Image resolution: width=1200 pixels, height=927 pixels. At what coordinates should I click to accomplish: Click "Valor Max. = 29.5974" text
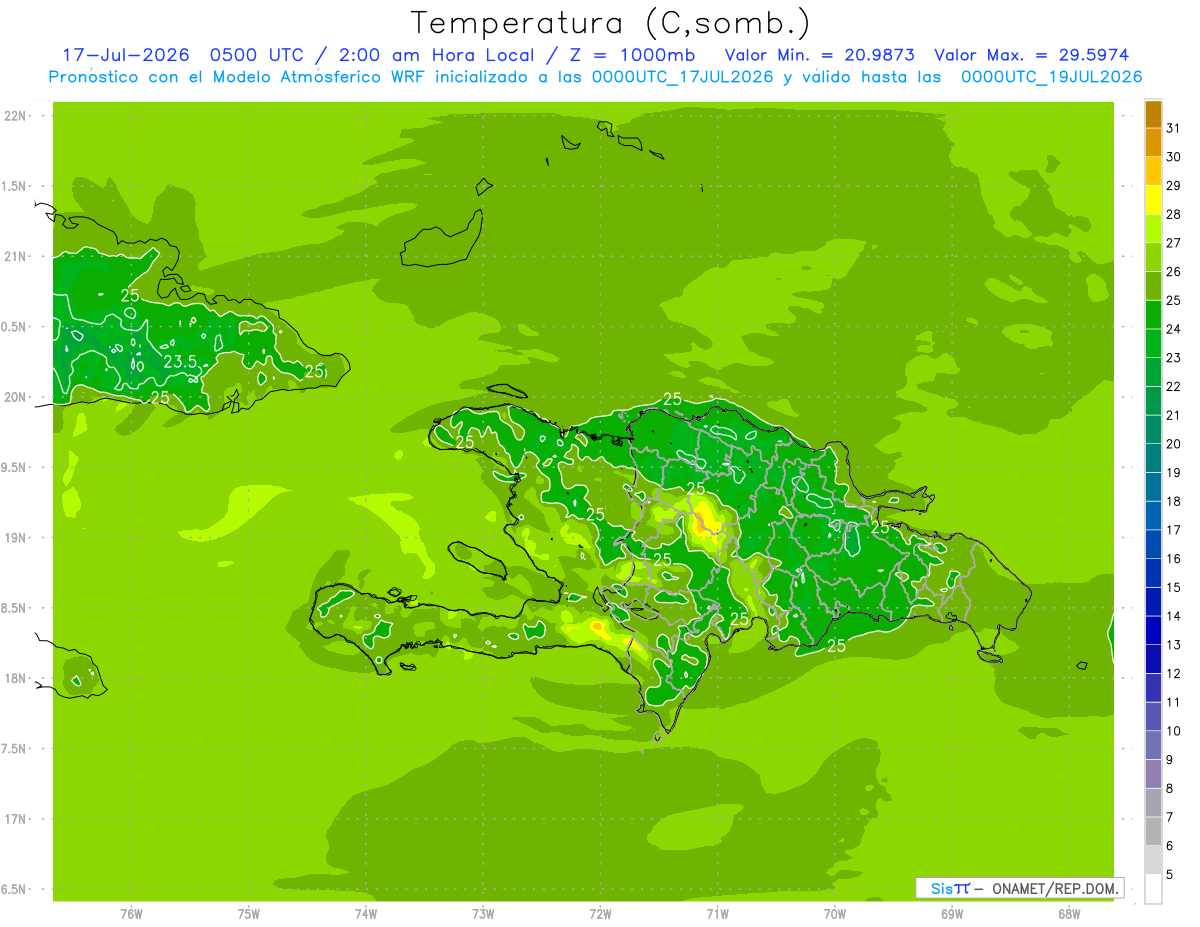tap(1032, 55)
